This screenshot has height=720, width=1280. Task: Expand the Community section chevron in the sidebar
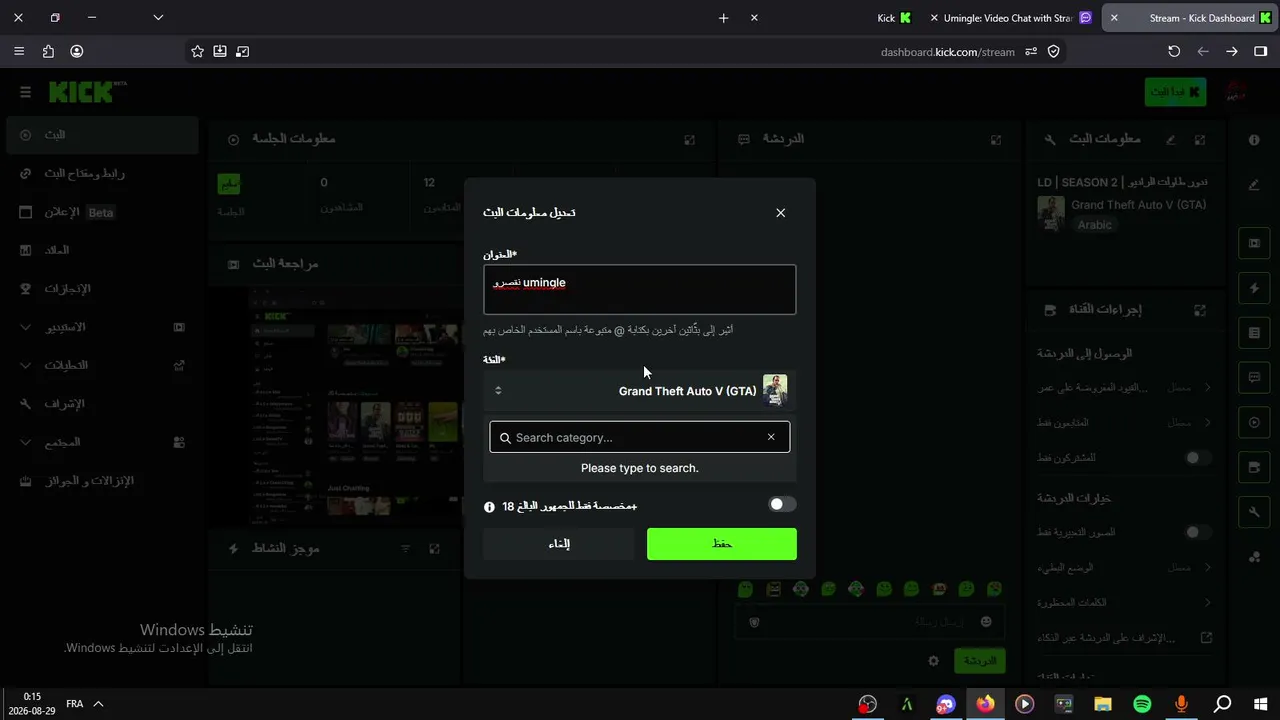(26, 442)
